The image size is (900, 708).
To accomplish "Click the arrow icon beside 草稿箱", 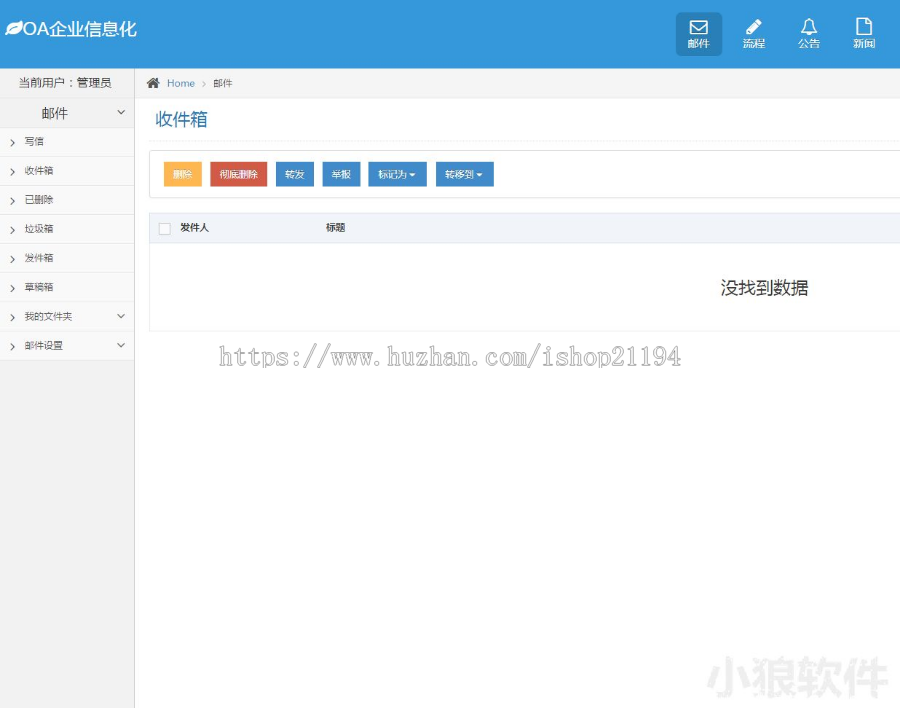I will click(13, 288).
